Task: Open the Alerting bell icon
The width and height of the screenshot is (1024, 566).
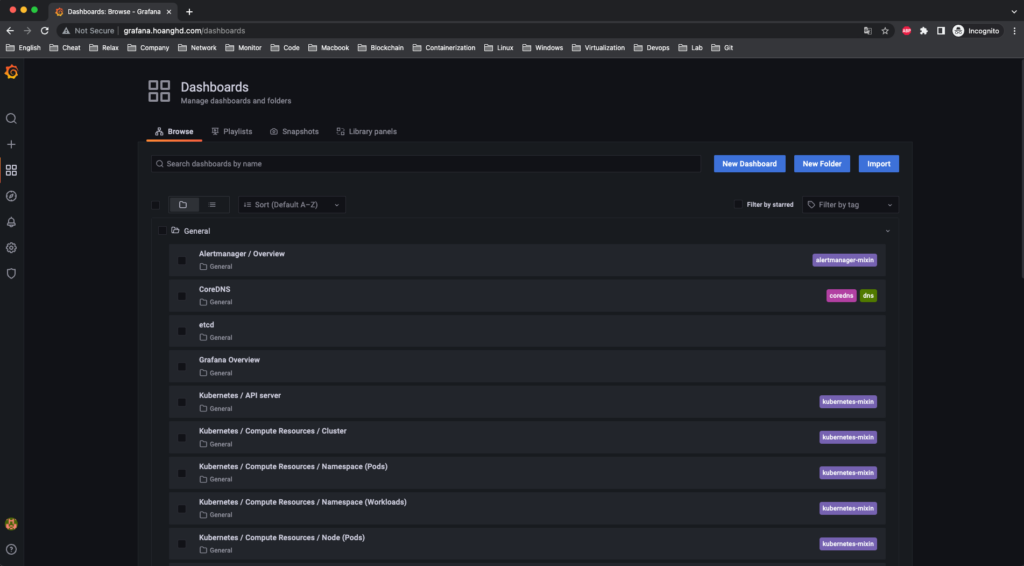Action: [11, 222]
